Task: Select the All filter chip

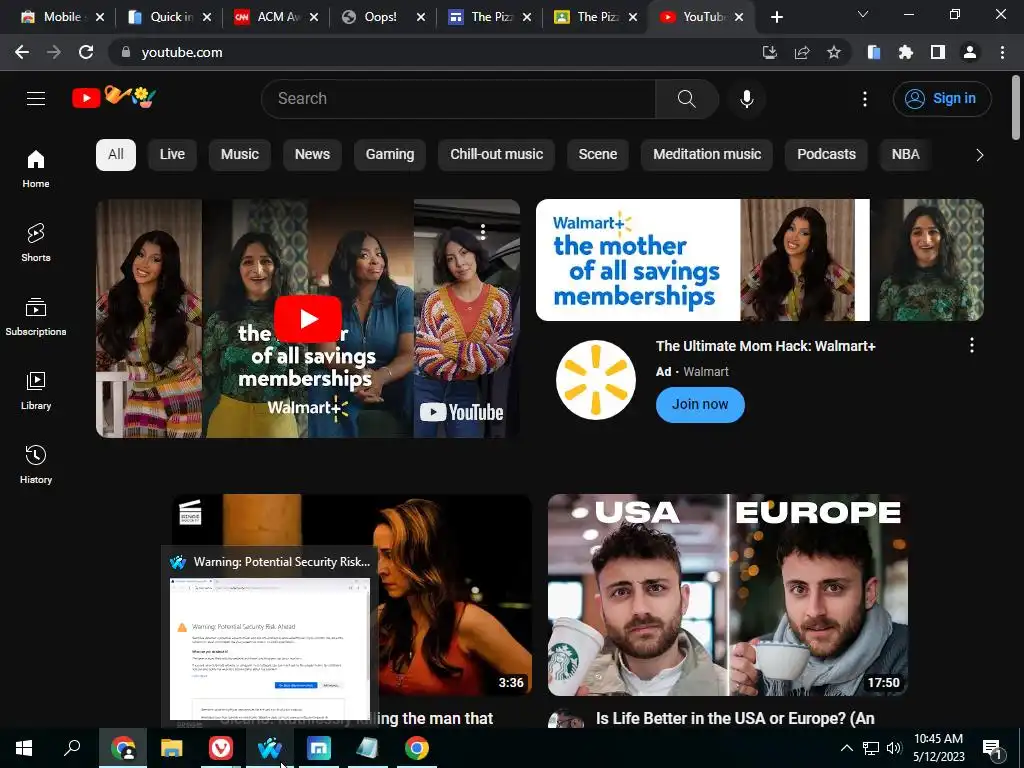Action: (116, 155)
